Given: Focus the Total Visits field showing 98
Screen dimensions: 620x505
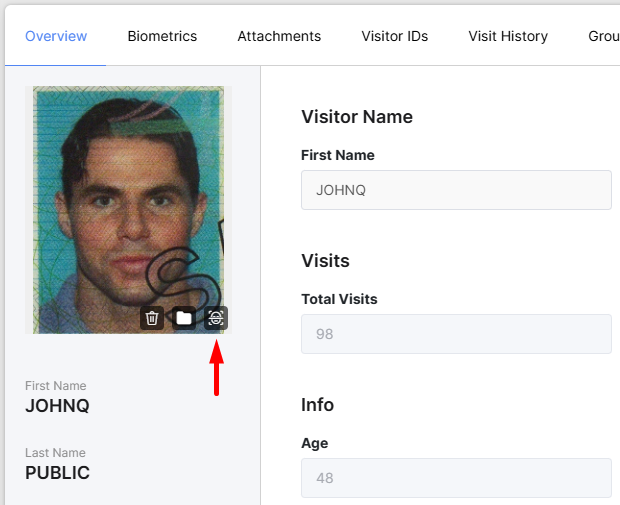Looking at the screenshot, I should coord(456,334).
